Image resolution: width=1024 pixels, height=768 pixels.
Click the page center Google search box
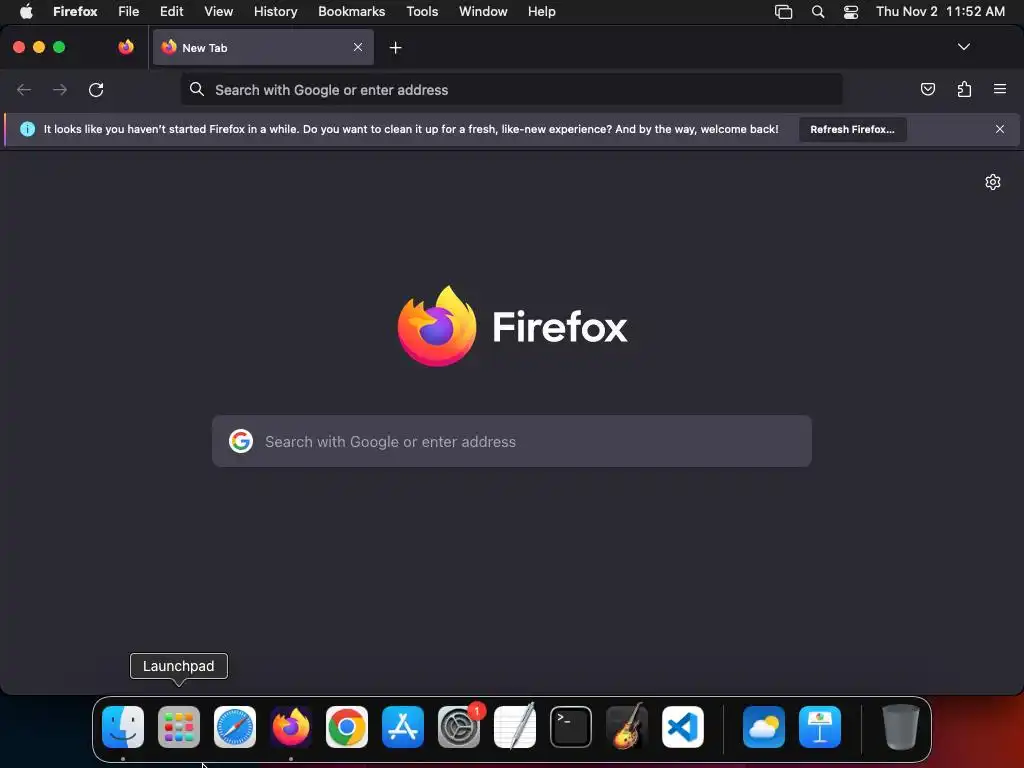[511, 441]
